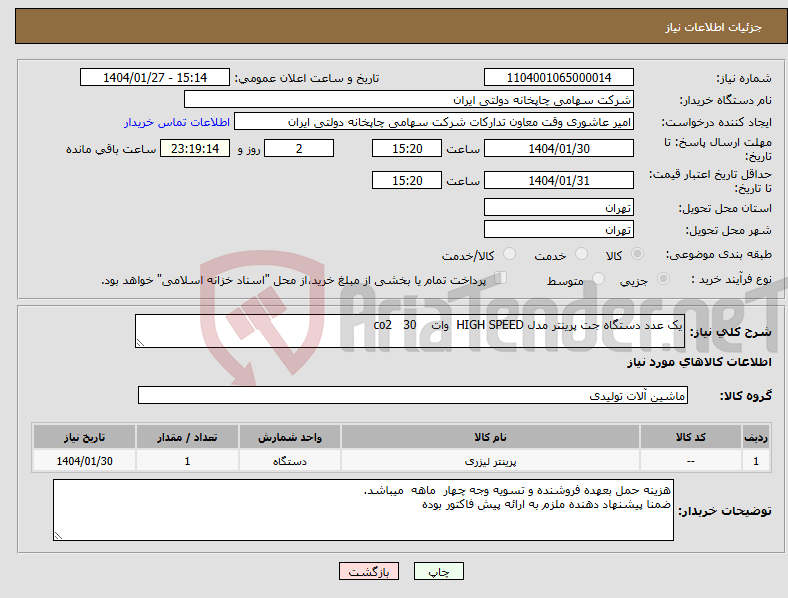Click the remaining time field 23:19:14
788x598 pixels.
tap(195, 148)
